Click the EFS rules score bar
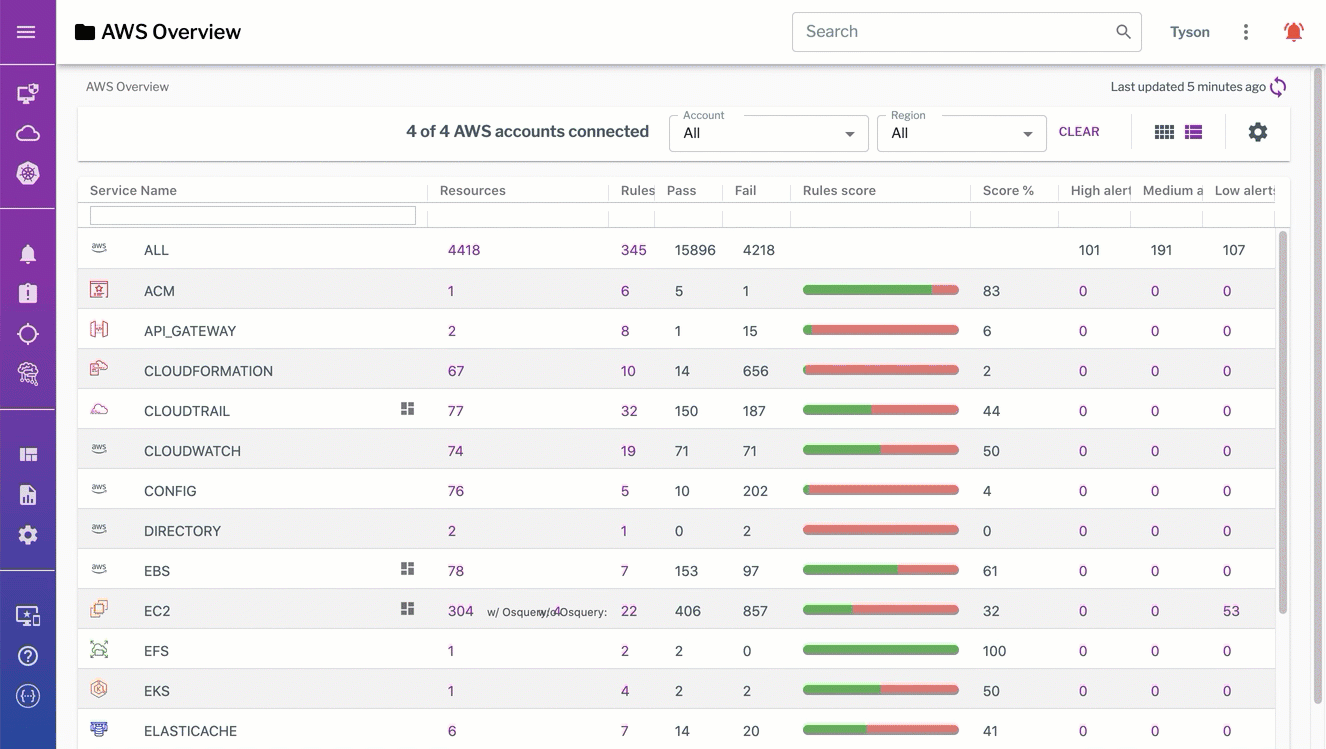 (x=881, y=650)
